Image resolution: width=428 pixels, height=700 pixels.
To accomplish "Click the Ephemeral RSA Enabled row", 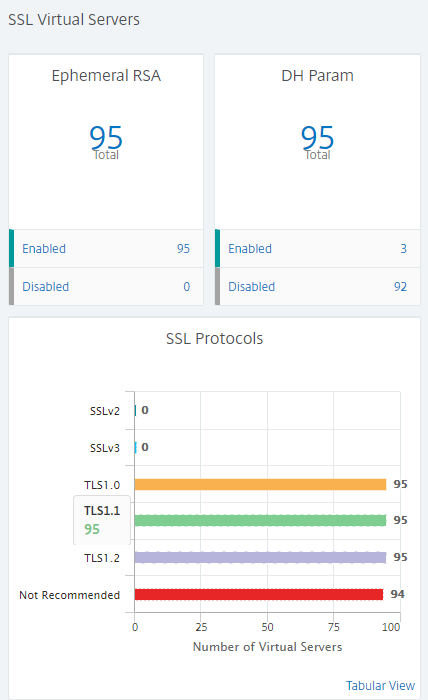I will pyautogui.click(x=106, y=249).
